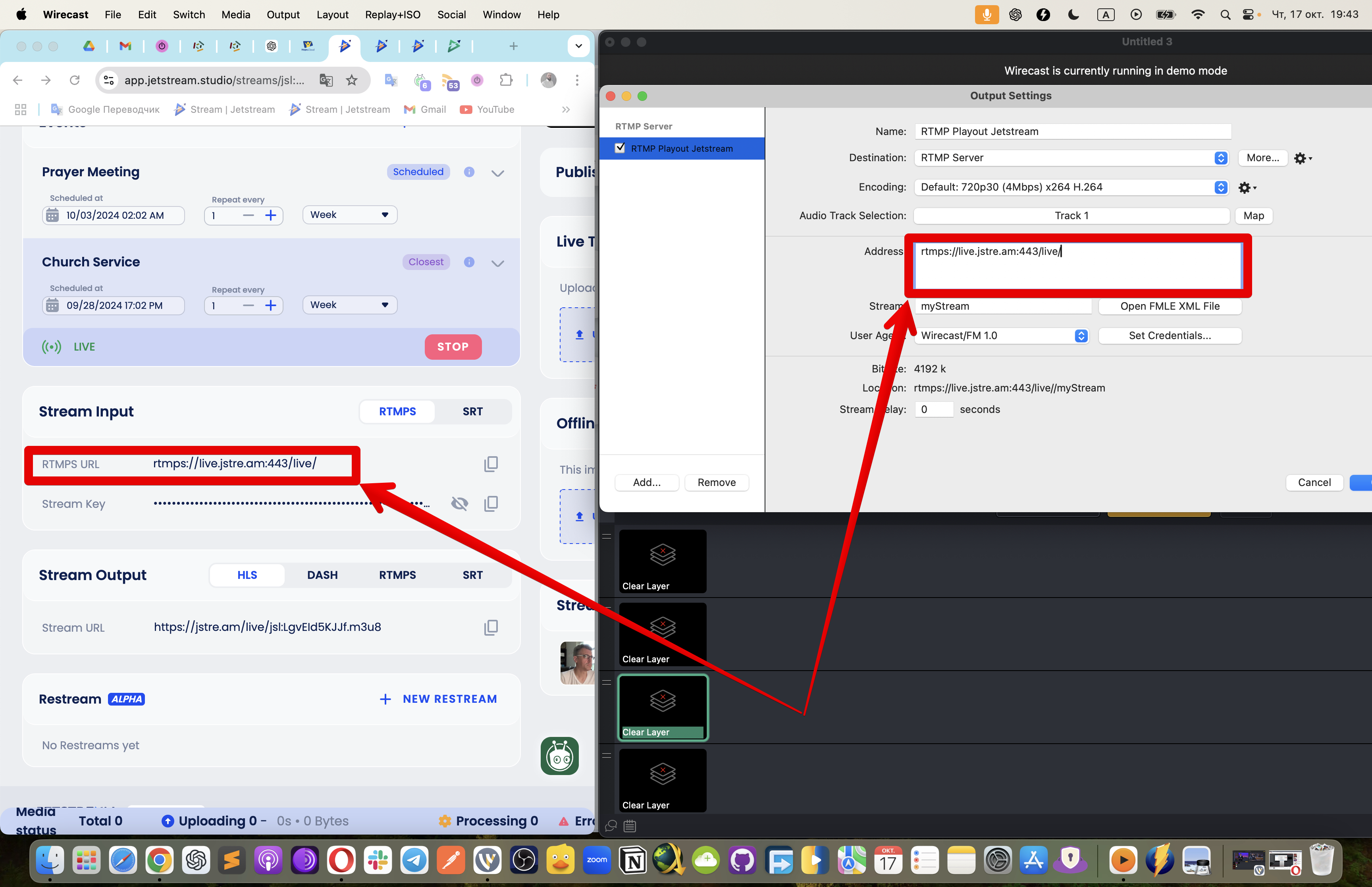The image size is (1372, 887).
Task: Copy the HLS Stream URL with copy icon
Action: tap(491, 627)
